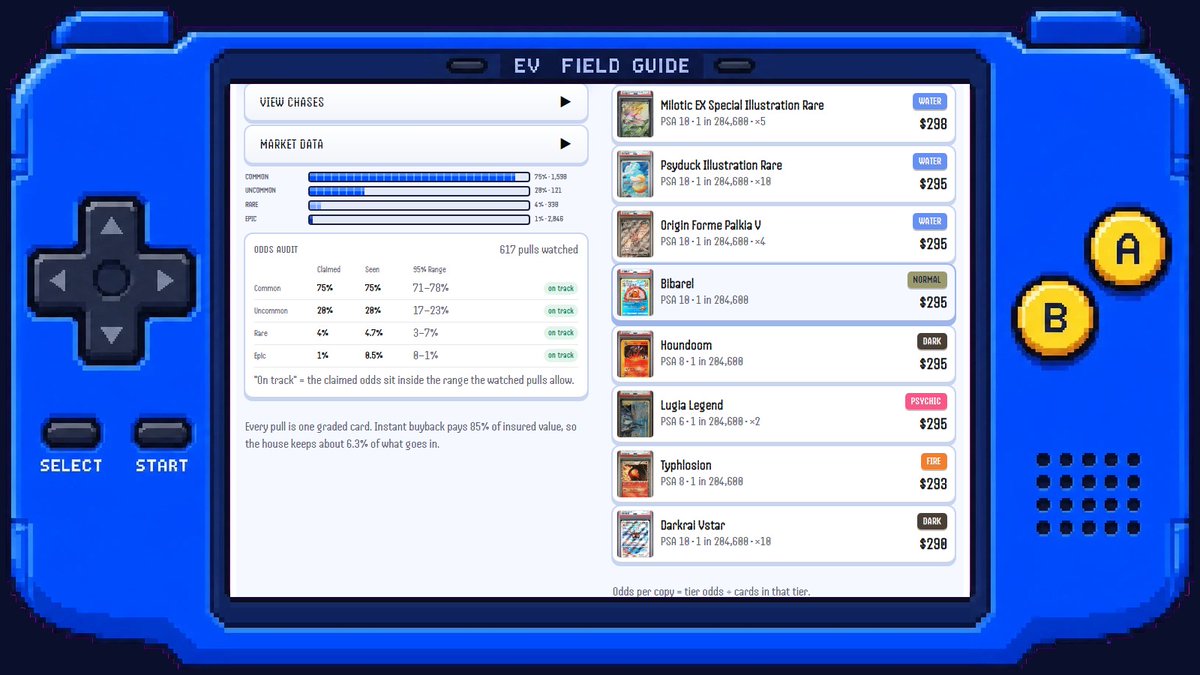Screen dimensions: 1200x675
Task: Tap the D-pad down arrow
Action: pyautogui.click(x=112, y=334)
